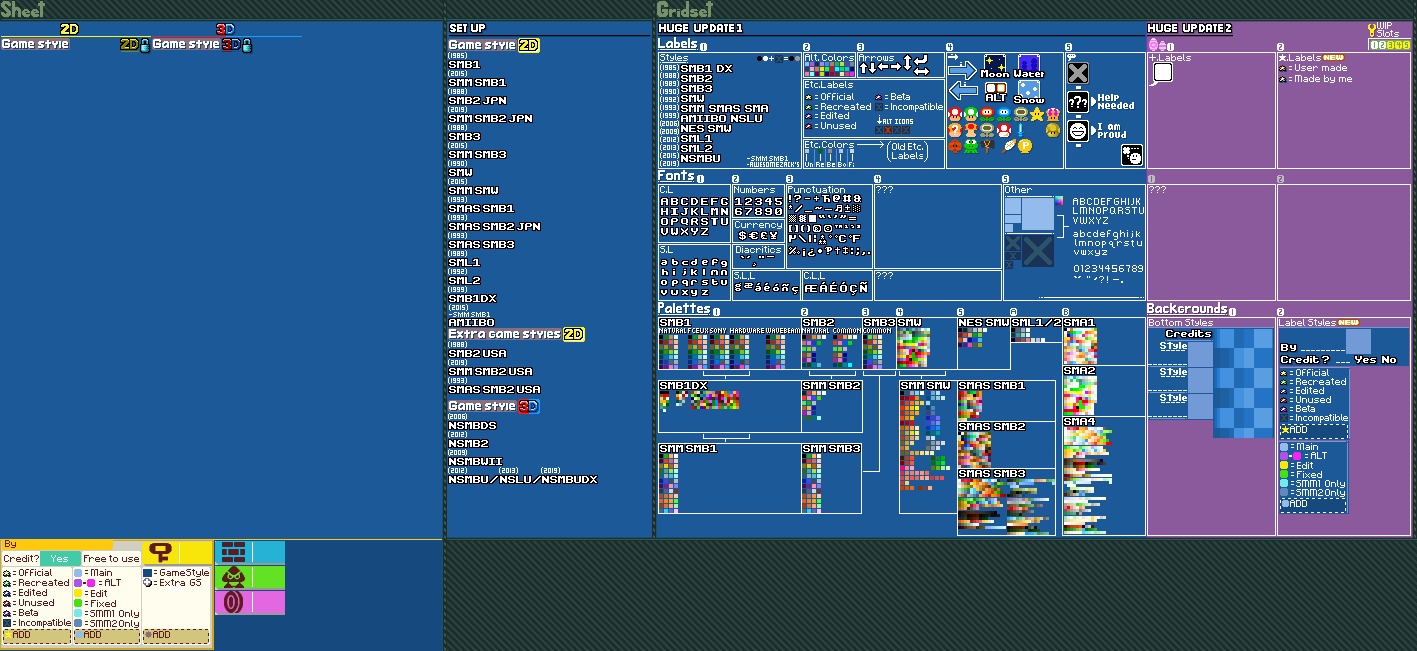1417x651 pixels.
Task: Select AMIIBO in the SET UP list
Action: pyautogui.click(x=471, y=322)
